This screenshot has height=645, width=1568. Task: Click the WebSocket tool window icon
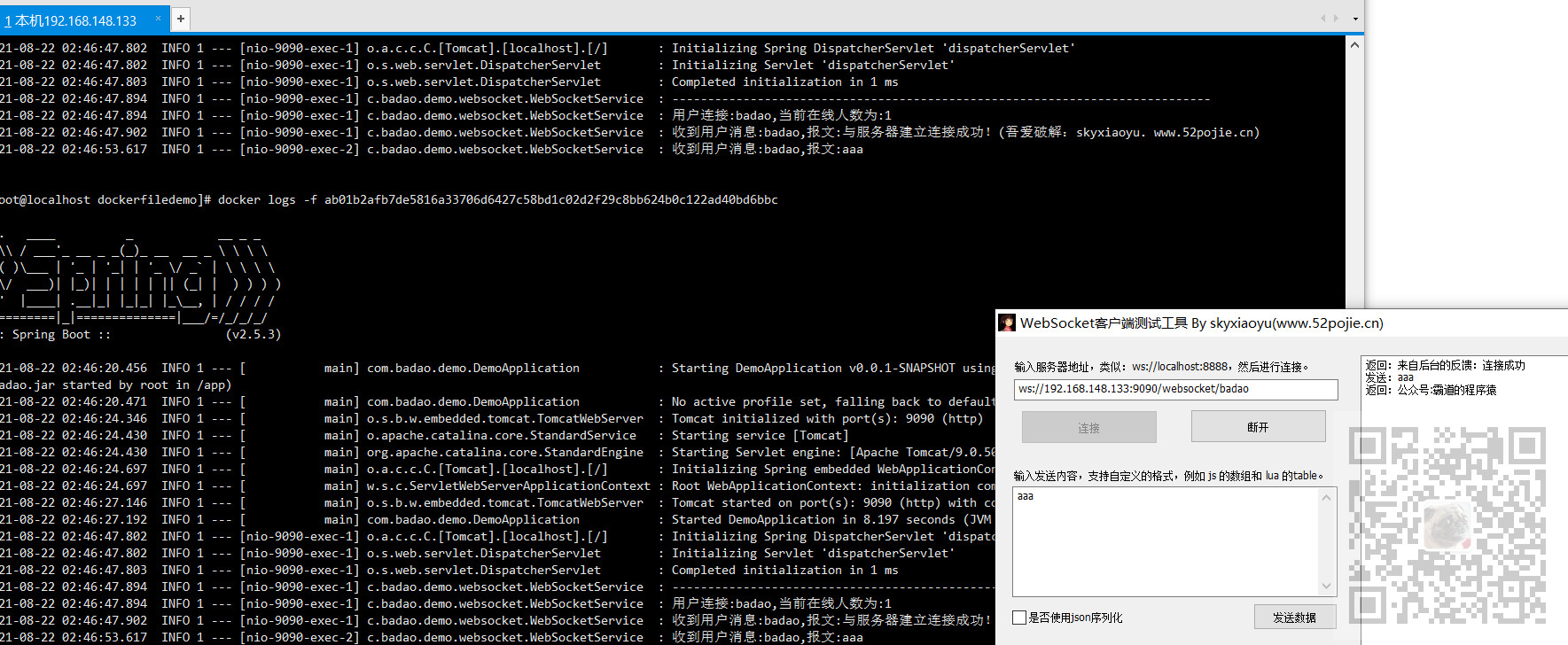click(1007, 322)
